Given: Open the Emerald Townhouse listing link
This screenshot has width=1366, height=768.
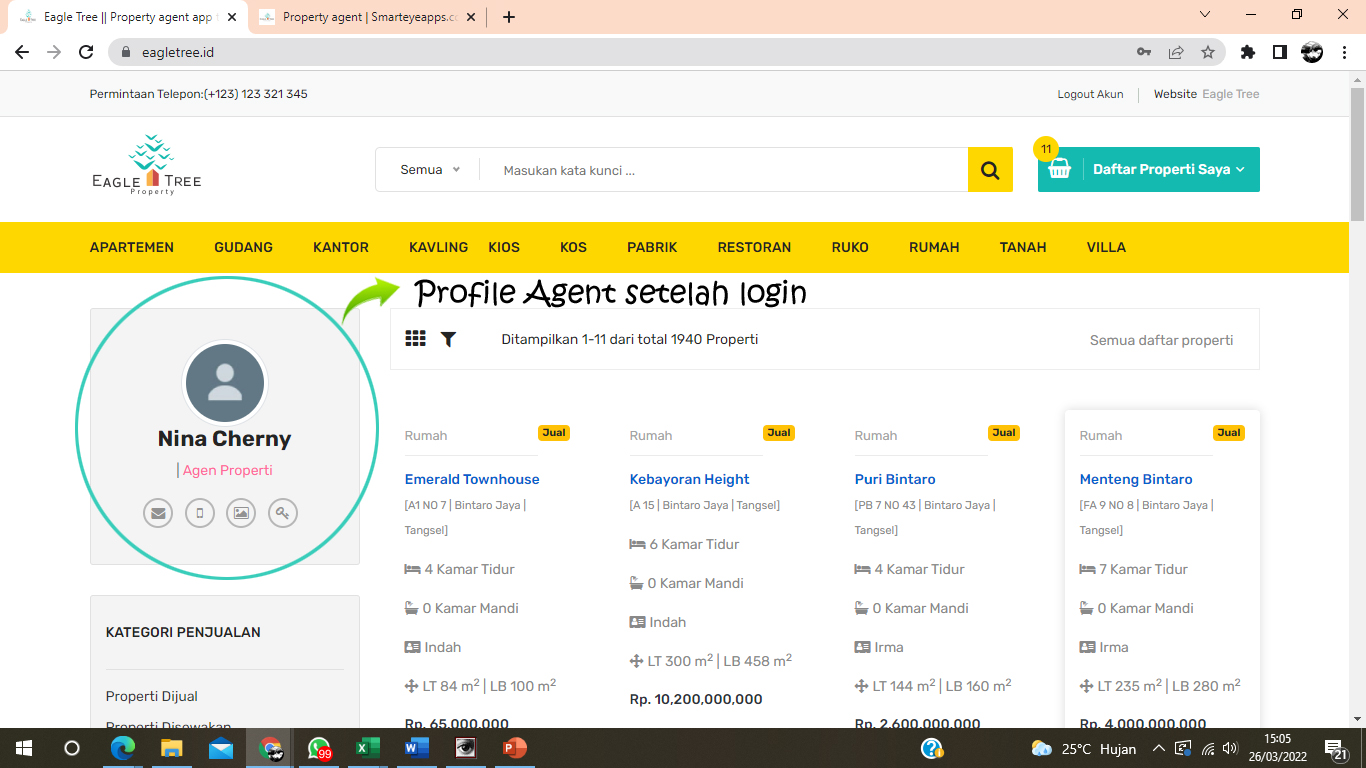Looking at the screenshot, I should [x=472, y=479].
